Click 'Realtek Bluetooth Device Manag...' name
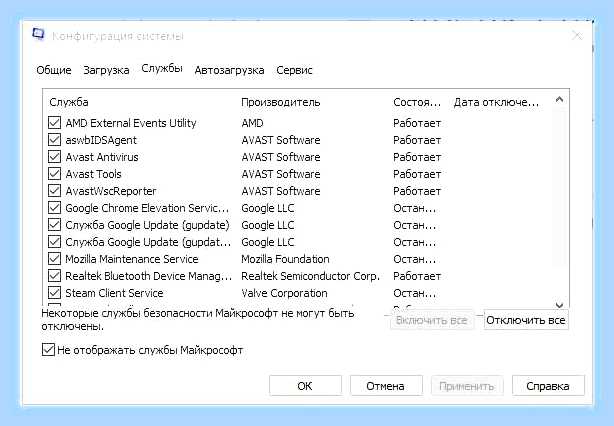 point(149,276)
